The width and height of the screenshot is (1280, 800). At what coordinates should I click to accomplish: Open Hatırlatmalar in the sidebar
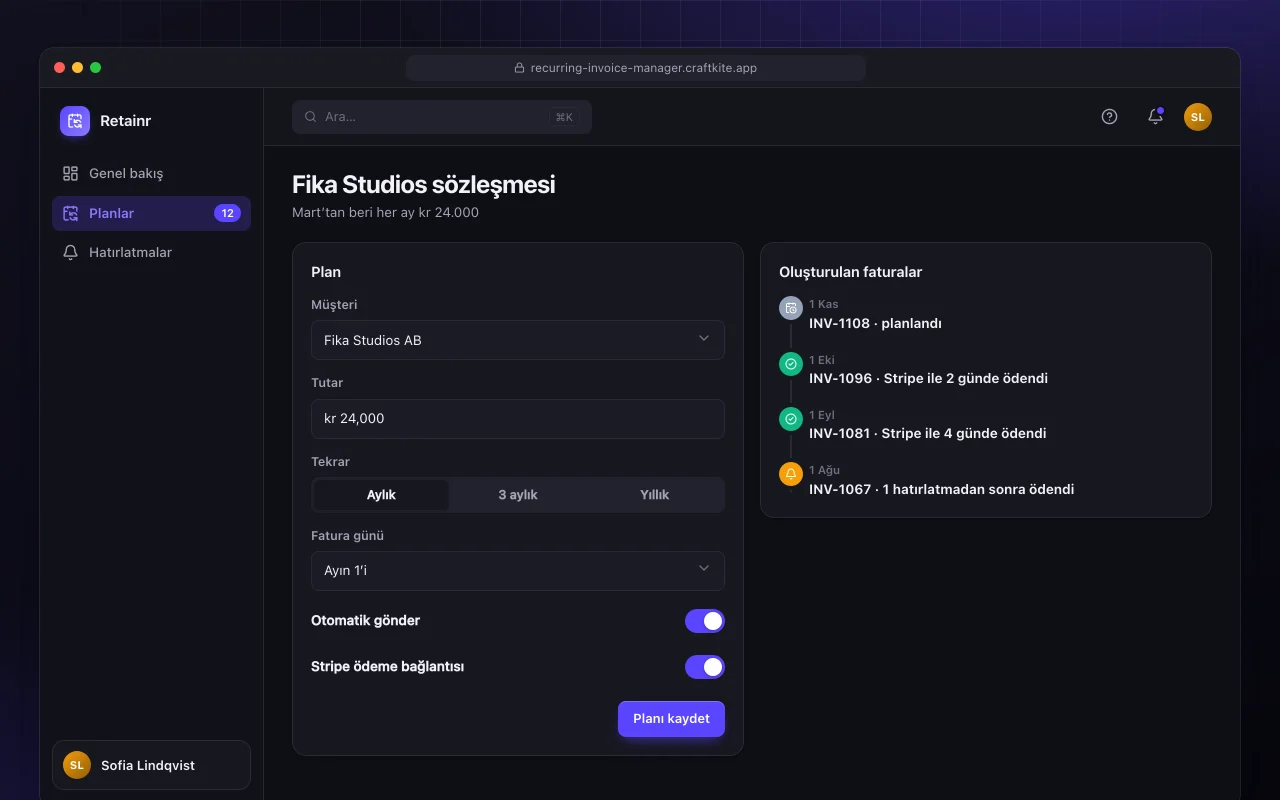(x=151, y=252)
